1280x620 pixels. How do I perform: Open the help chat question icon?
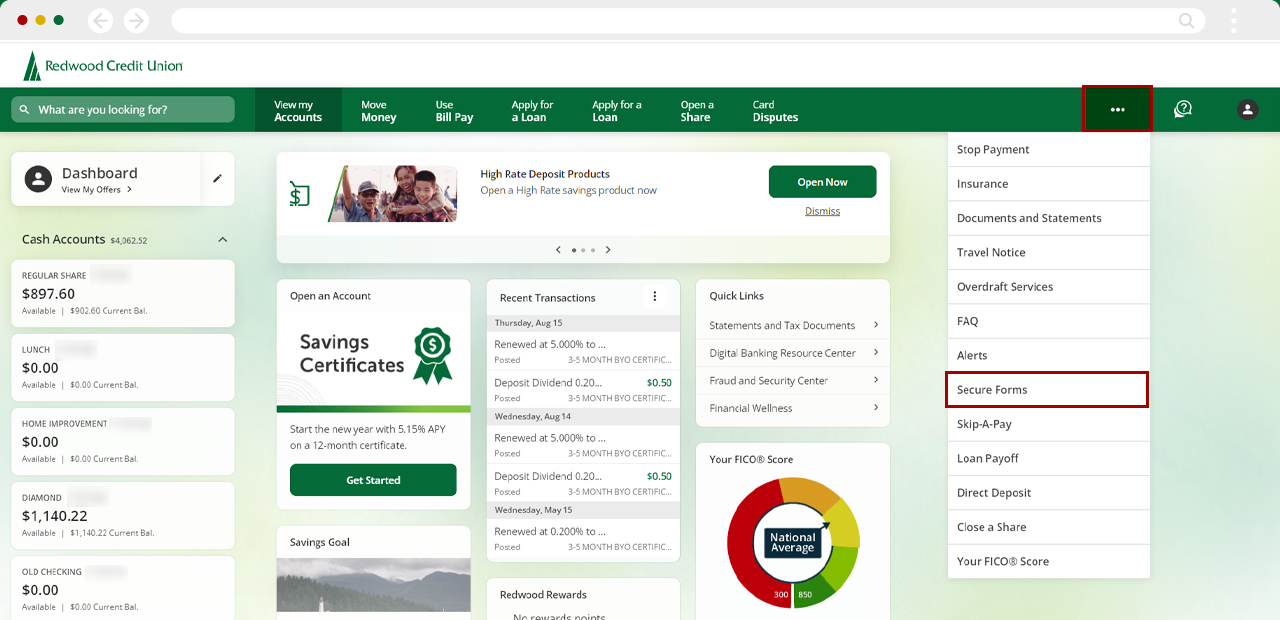(x=1183, y=109)
